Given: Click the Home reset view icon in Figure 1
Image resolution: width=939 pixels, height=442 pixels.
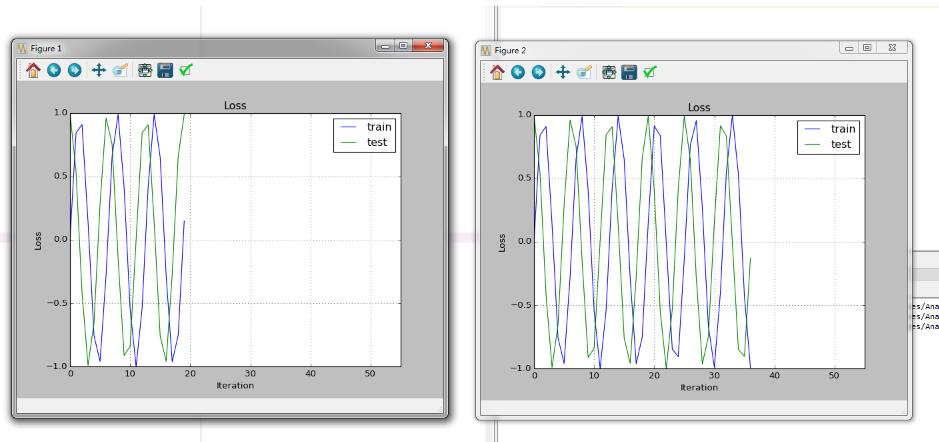Looking at the screenshot, I should tap(33, 71).
